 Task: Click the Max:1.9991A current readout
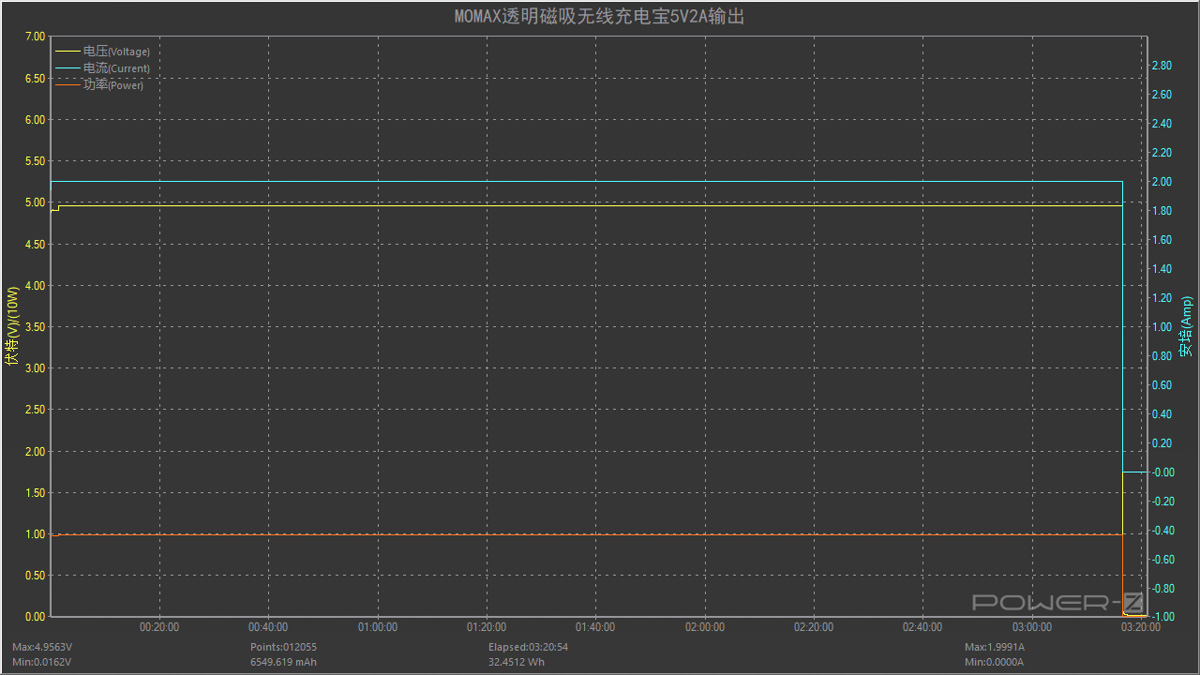coord(994,647)
